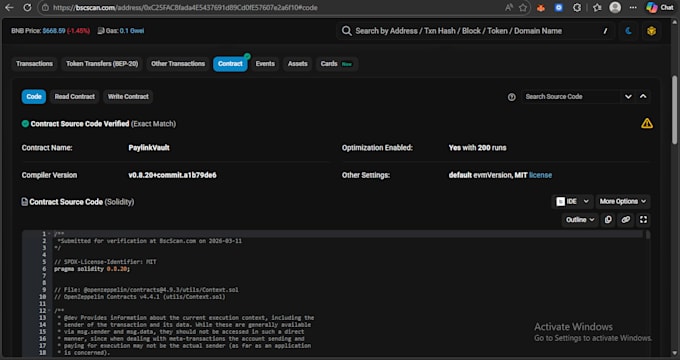This screenshot has width=680, height=360.
Task: Click the 'Contract Source Code Verified' heading
Action: coord(80,124)
